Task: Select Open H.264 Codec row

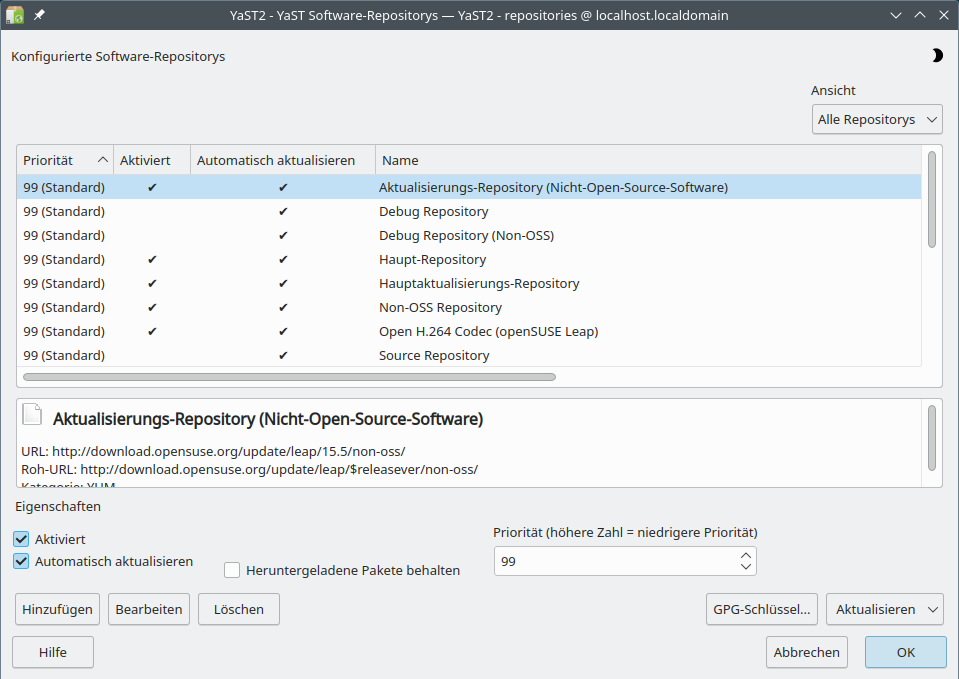Action: (469, 331)
